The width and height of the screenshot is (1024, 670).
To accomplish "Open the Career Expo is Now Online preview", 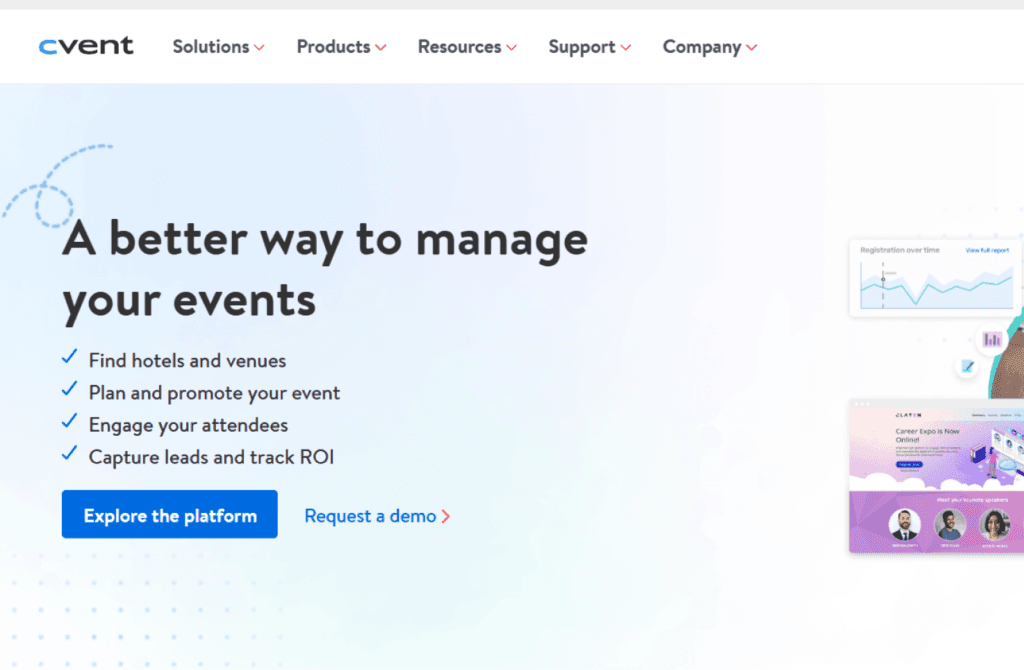I will [x=936, y=476].
